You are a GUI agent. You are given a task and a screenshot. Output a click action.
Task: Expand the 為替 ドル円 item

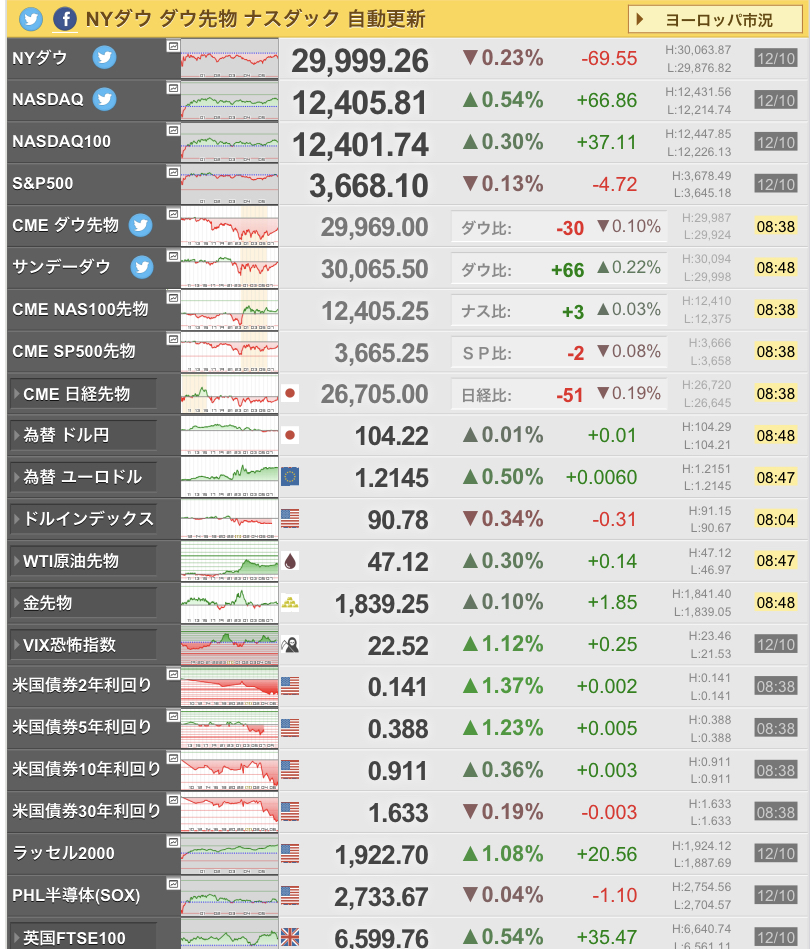(84, 436)
